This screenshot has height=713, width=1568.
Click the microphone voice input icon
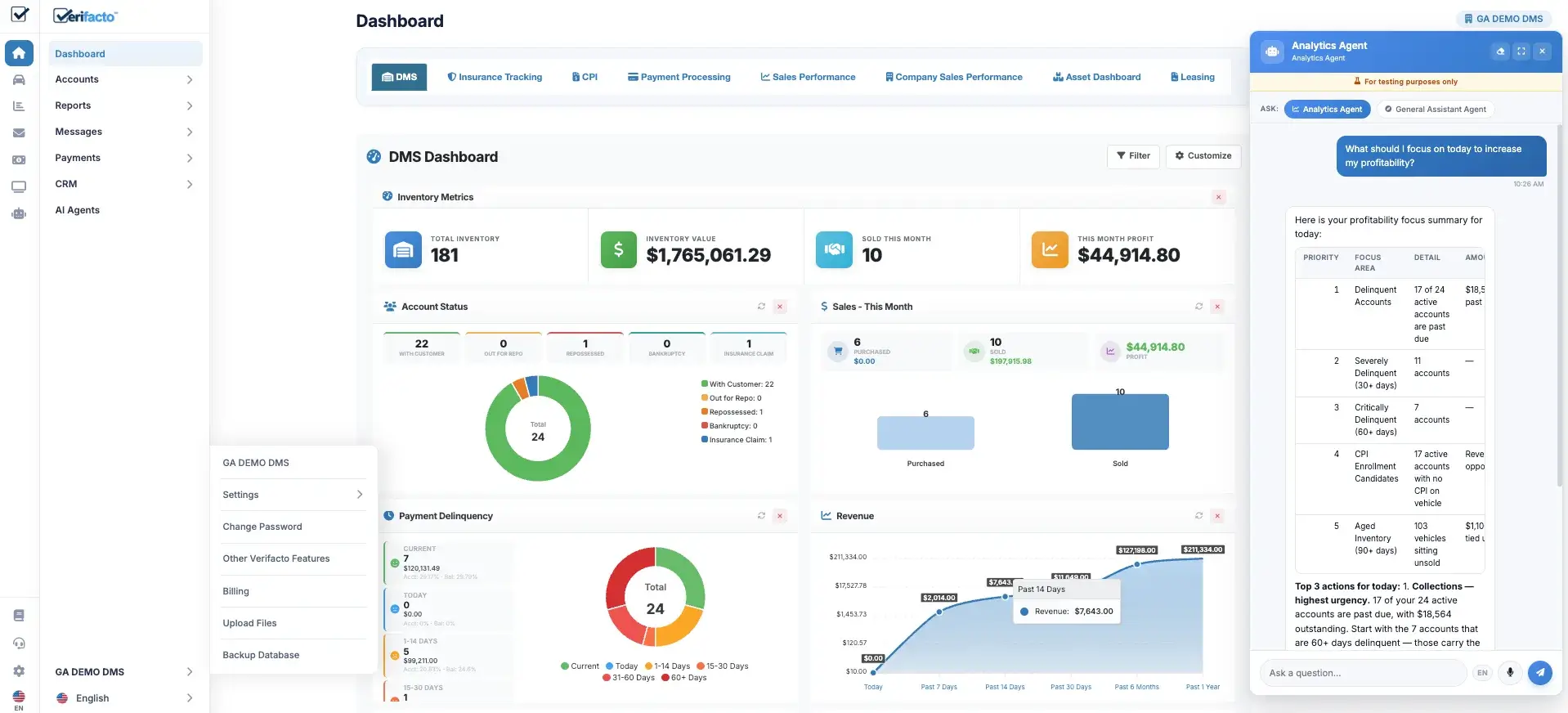[1510, 672]
